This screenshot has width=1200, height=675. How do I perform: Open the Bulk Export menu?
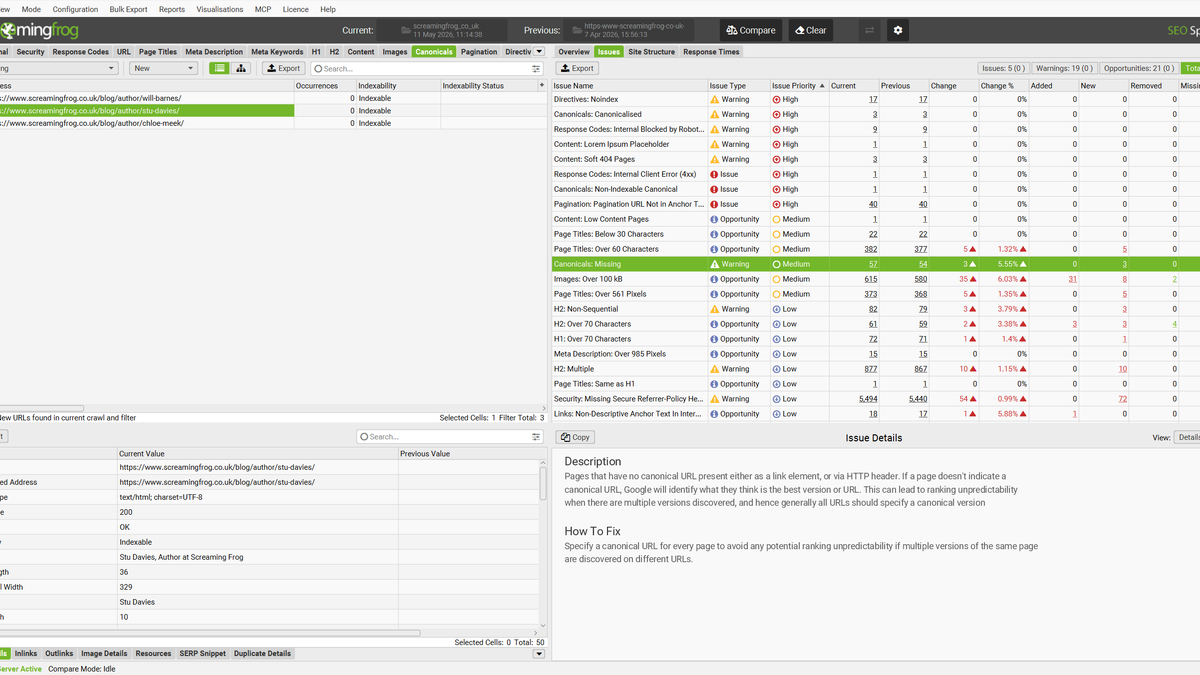[128, 9]
